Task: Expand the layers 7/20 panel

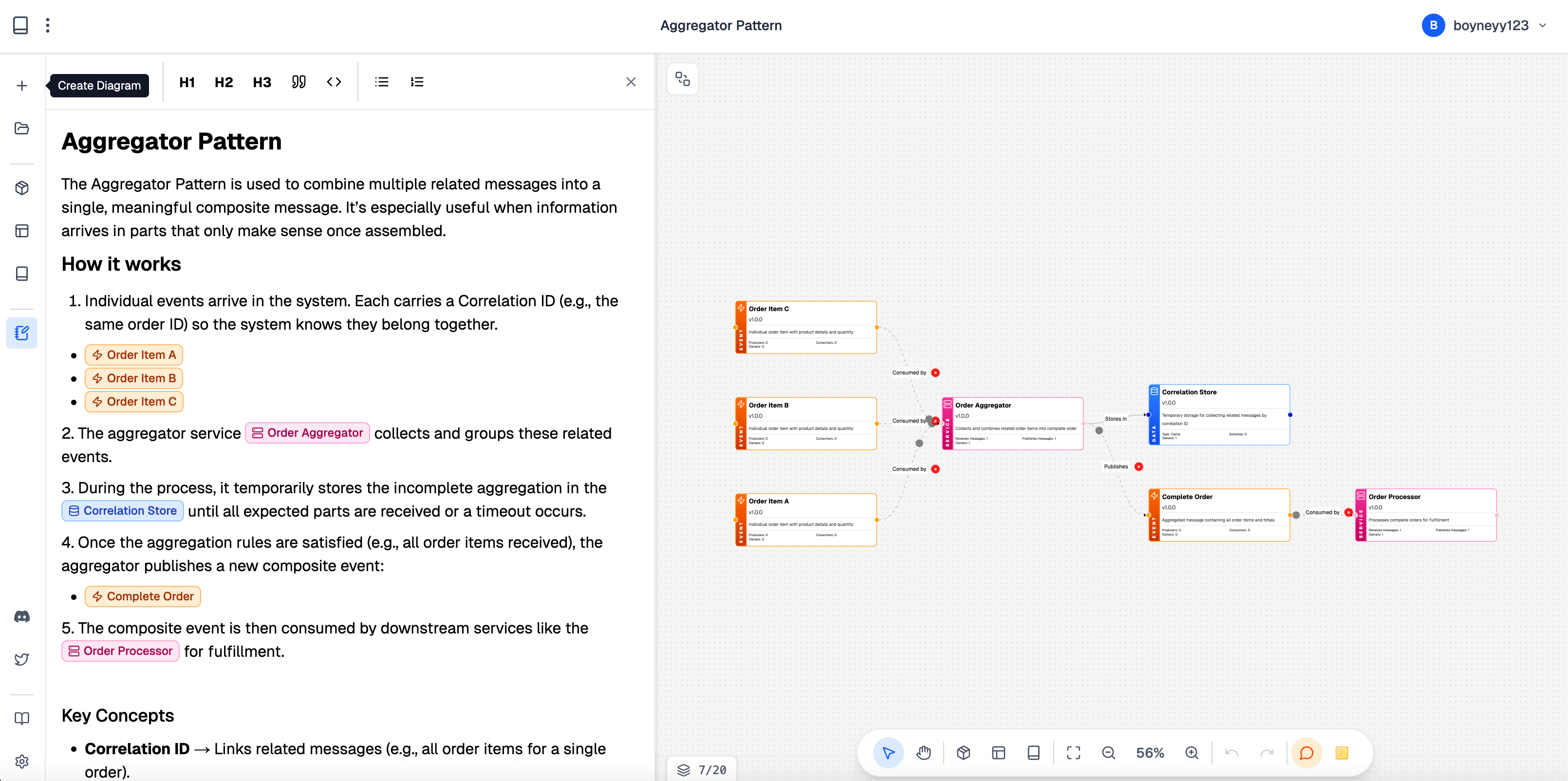Action: click(x=702, y=769)
